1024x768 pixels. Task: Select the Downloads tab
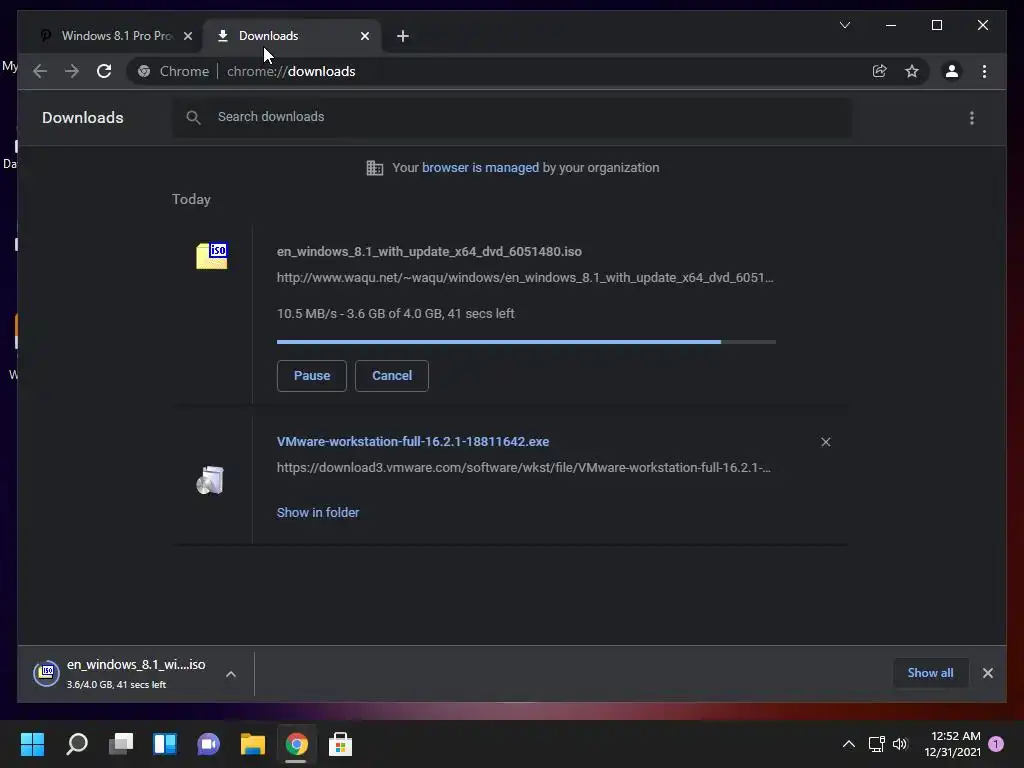pos(291,36)
